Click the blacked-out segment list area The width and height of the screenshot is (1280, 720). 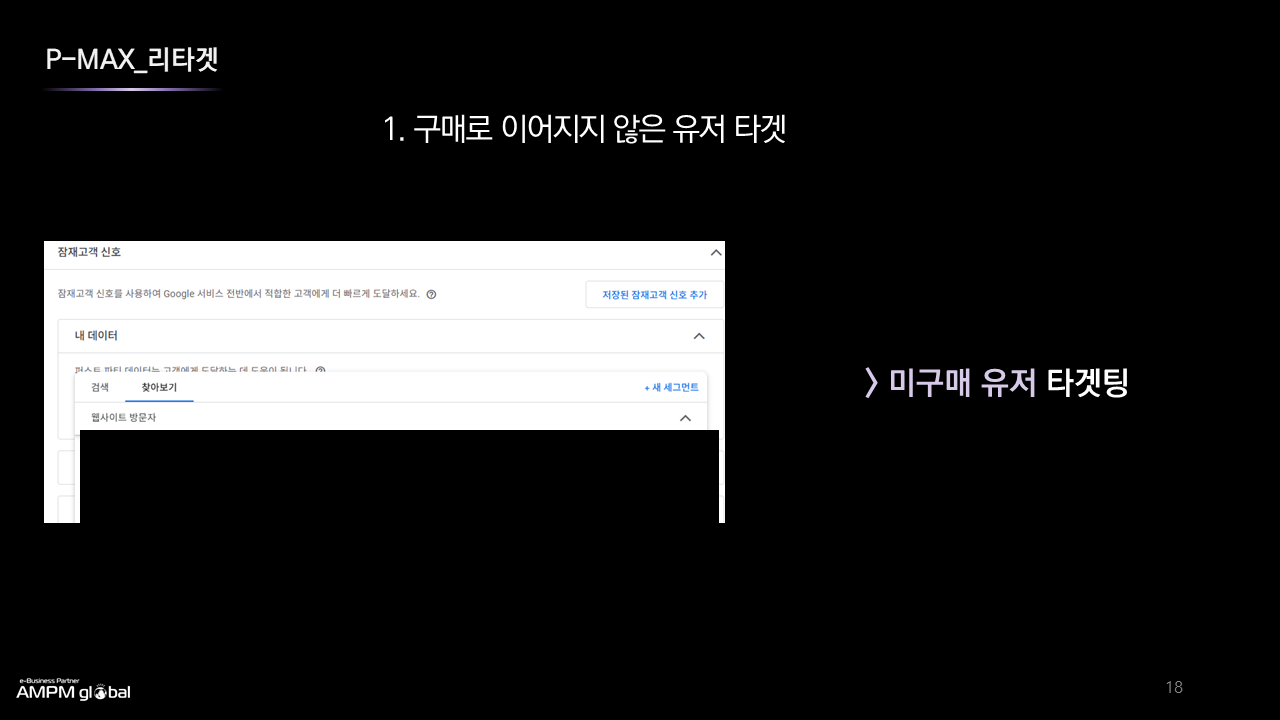point(399,476)
